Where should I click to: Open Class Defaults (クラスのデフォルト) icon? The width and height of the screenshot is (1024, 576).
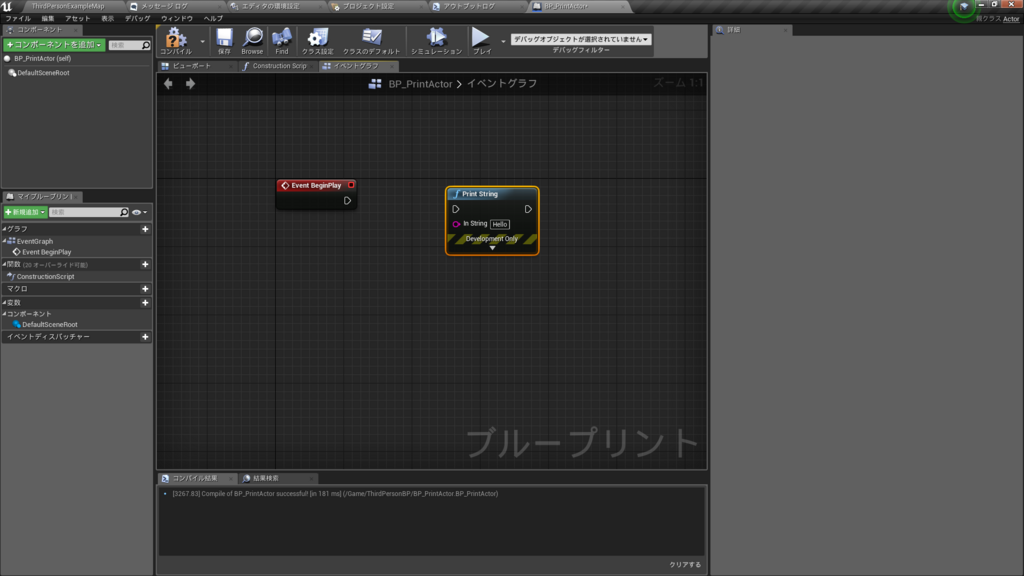click(x=372, y=40)
